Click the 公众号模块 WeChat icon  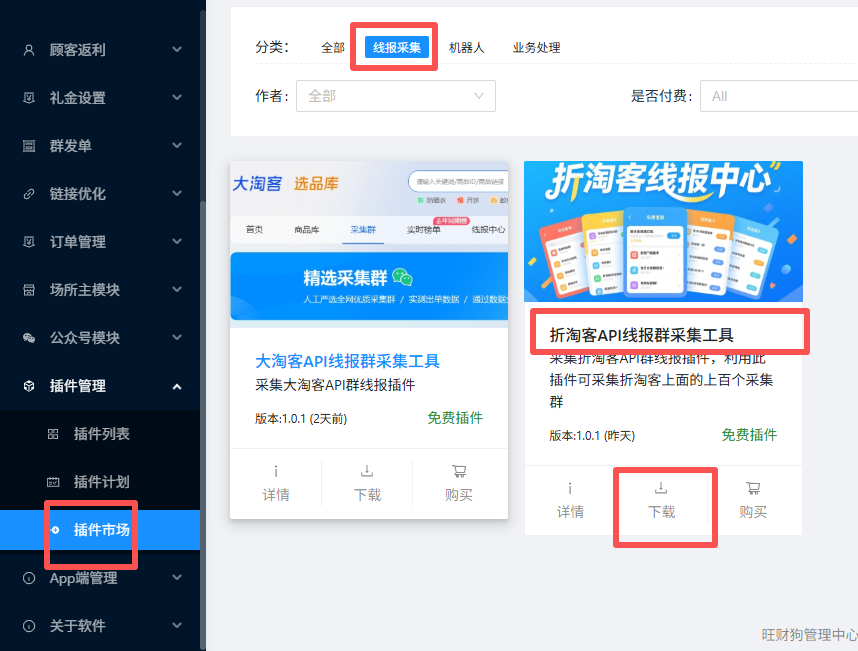29,338
